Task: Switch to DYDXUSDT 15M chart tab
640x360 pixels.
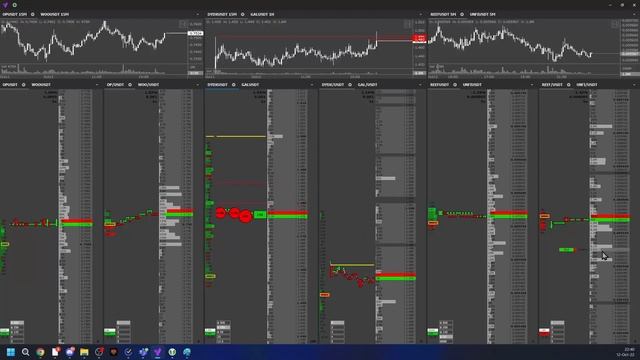Action: [x=222, y=14]
